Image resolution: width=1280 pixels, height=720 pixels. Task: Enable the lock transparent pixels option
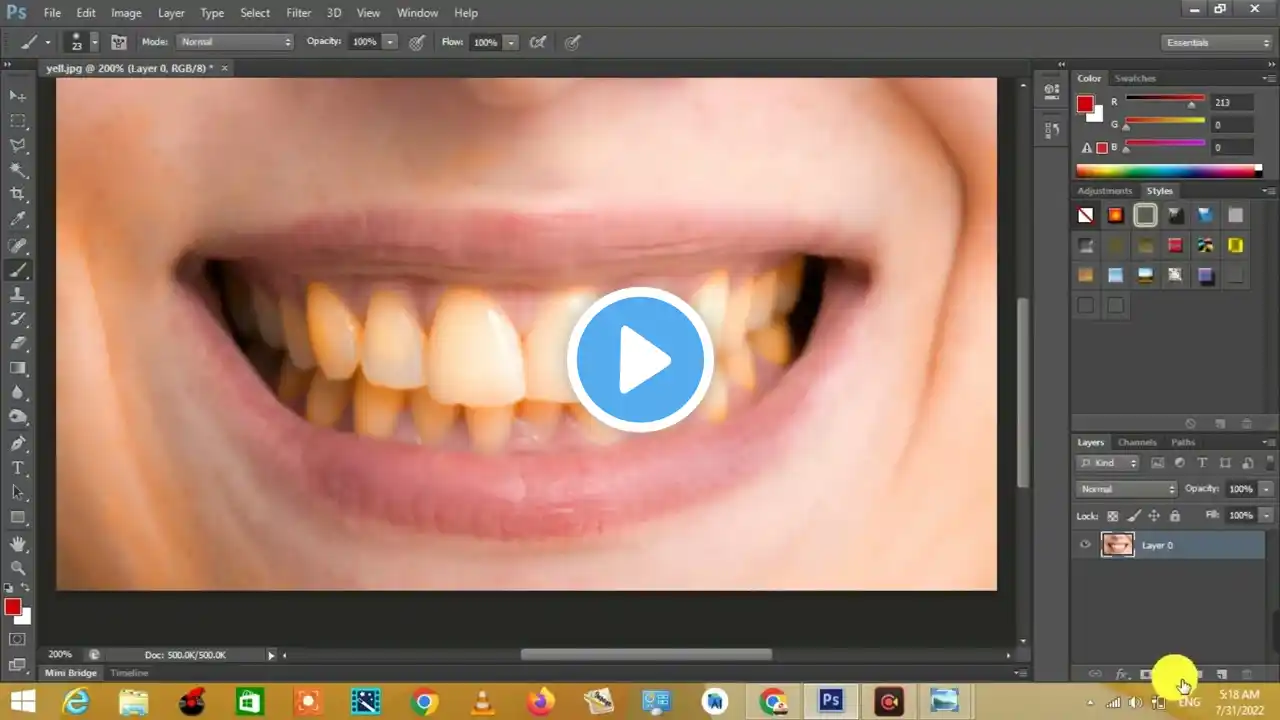pyautogui.click(x=1112, y=515)
